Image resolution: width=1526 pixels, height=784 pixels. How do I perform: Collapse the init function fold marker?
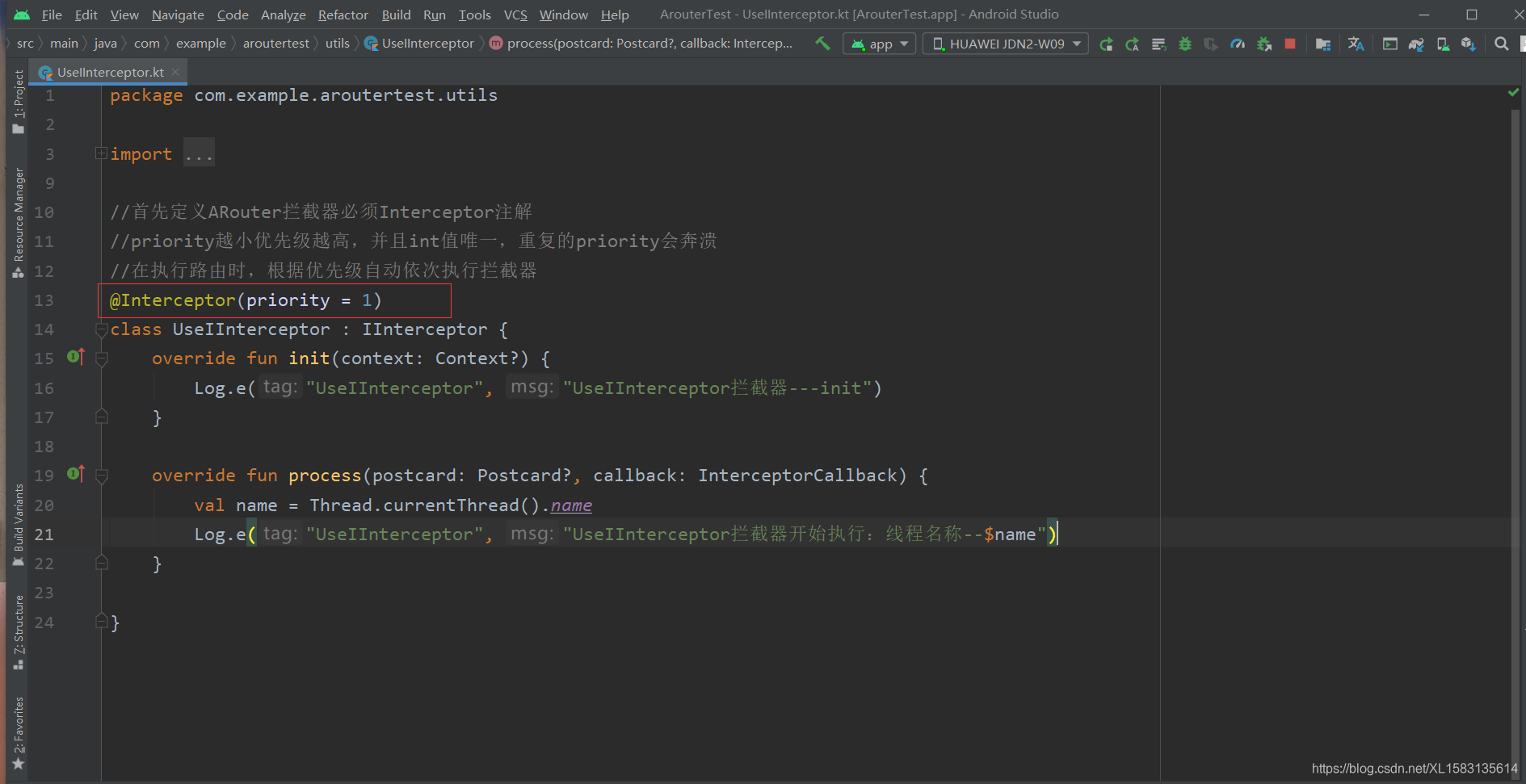tap(102, 358)
